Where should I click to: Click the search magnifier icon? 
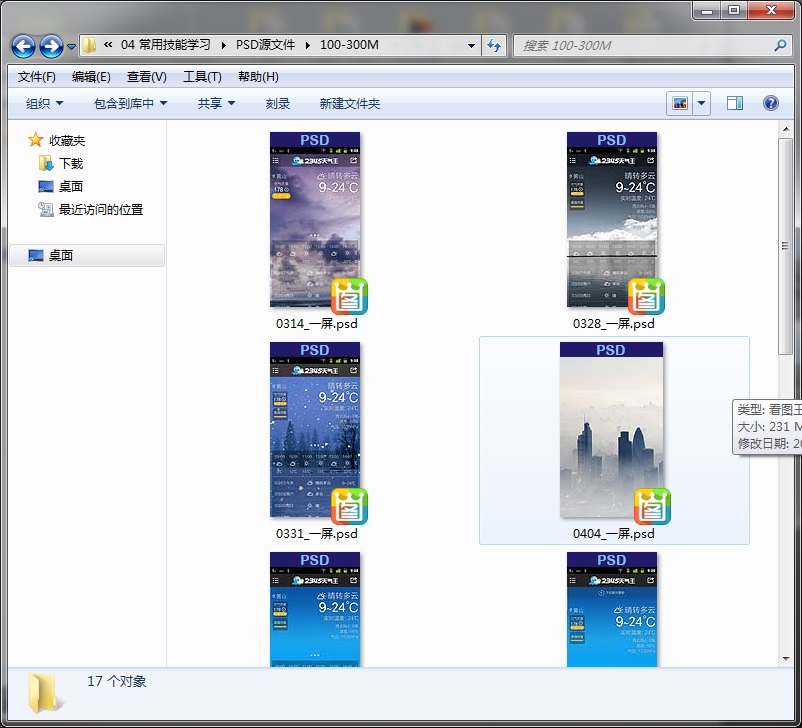[780, 45]
